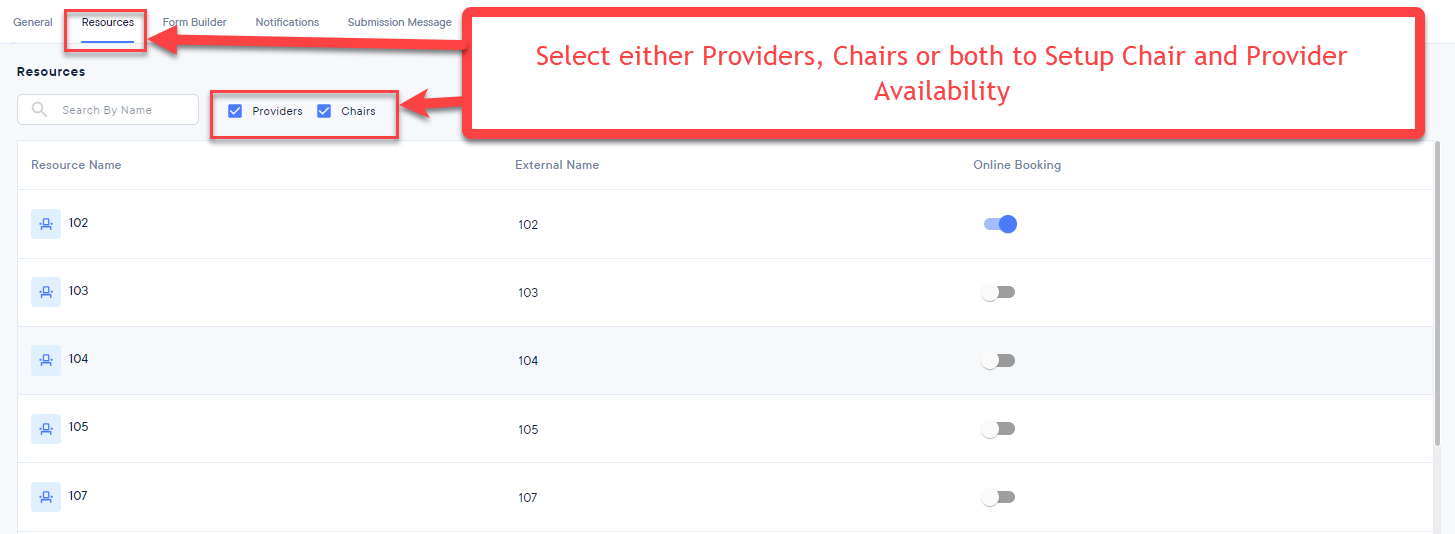This screenshot has height=534, width=1455.
Task: Enable online booking for chair 103
Action: (998, 292)
